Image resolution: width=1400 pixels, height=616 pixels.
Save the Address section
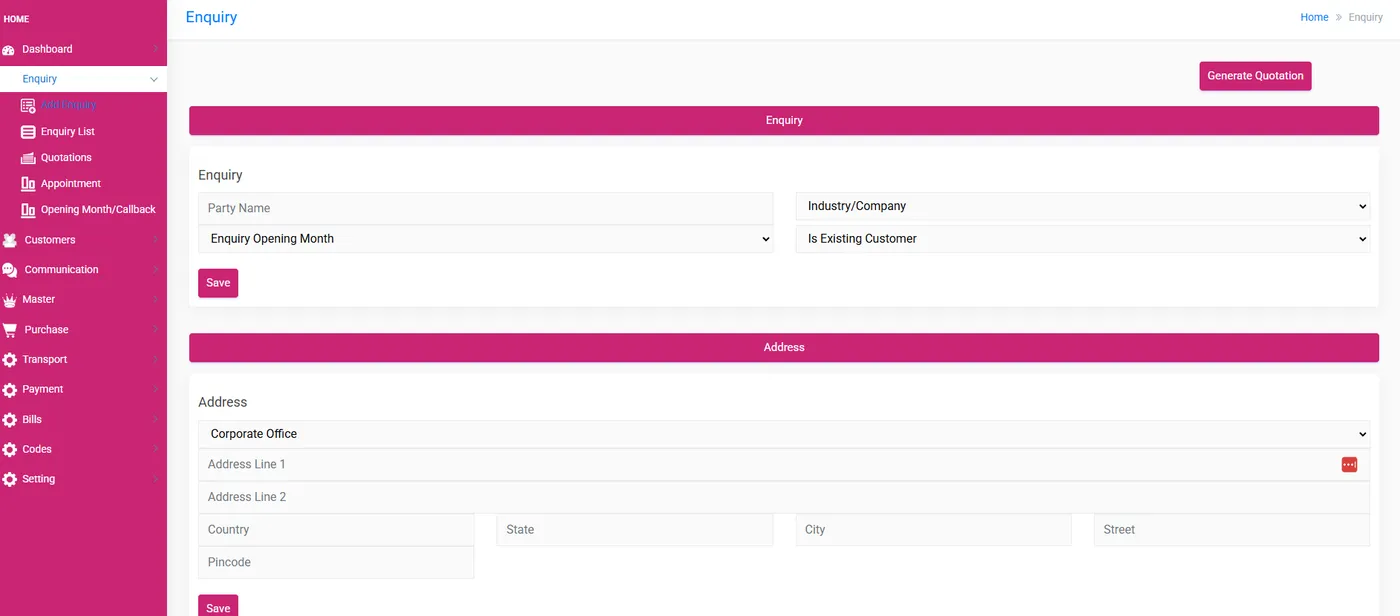218,606
